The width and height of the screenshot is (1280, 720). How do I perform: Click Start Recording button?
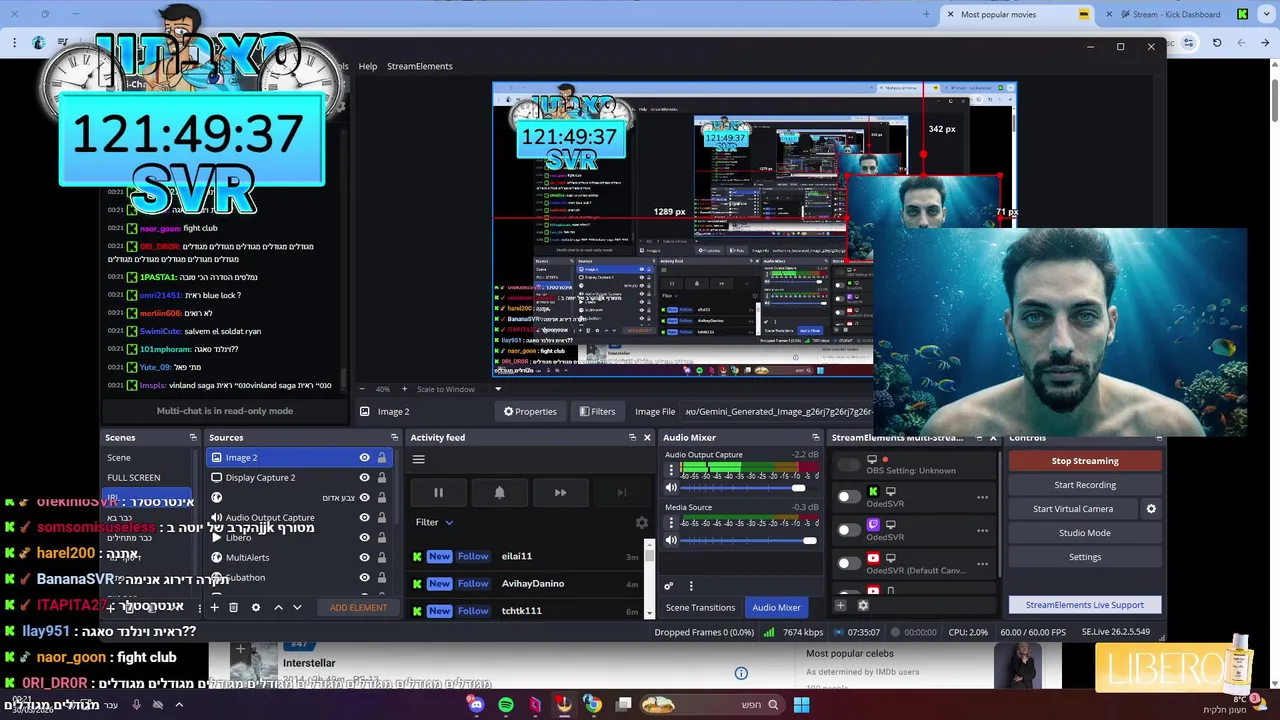tap(1085, 485)
